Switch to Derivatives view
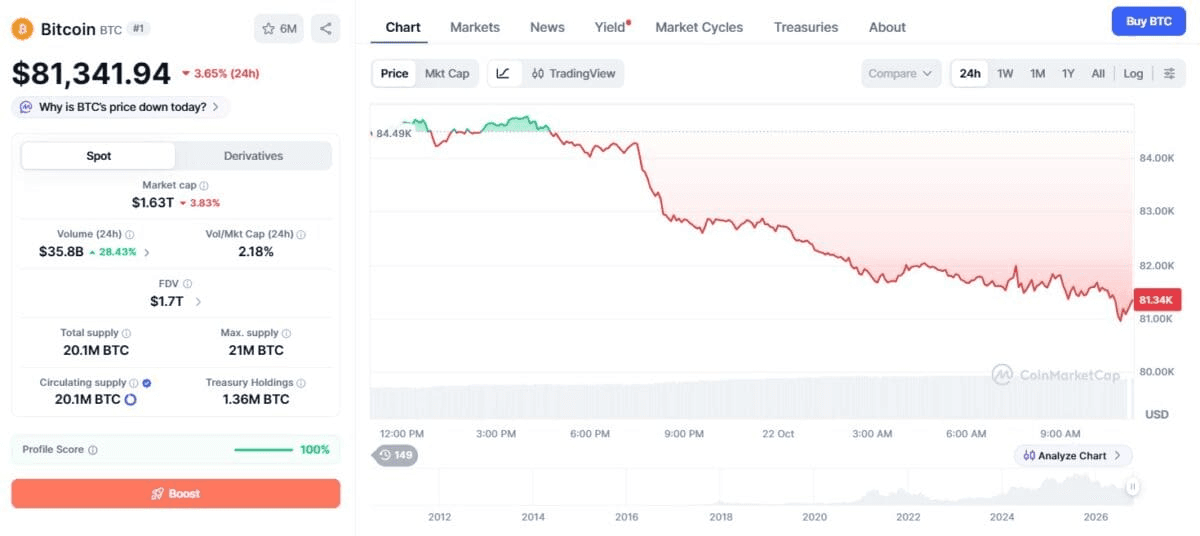 click(x=253, y=156)
